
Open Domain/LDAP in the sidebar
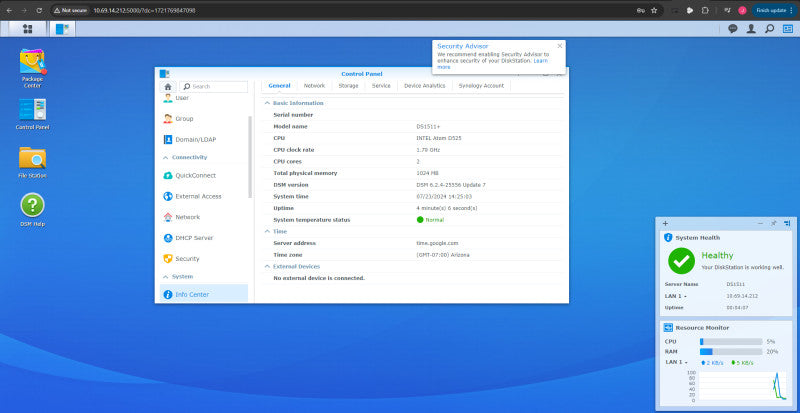tap(204, 139)
